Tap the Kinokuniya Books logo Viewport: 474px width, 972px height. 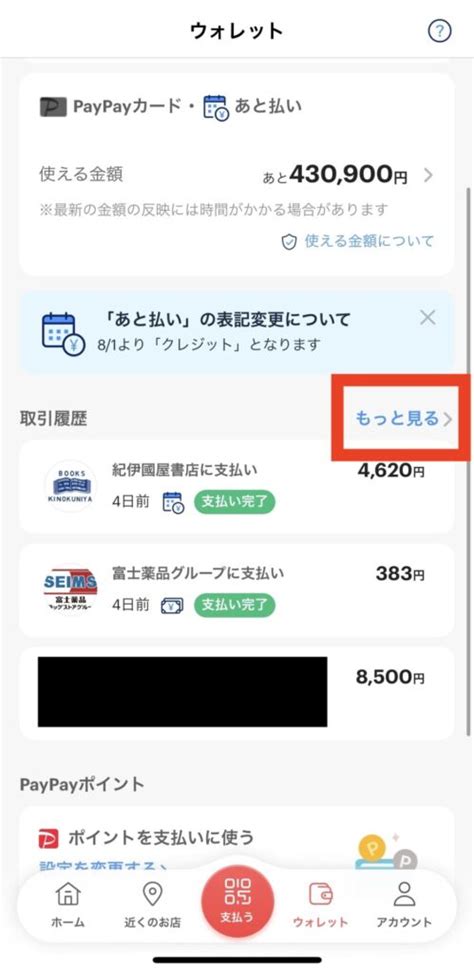tap(70, 486)
